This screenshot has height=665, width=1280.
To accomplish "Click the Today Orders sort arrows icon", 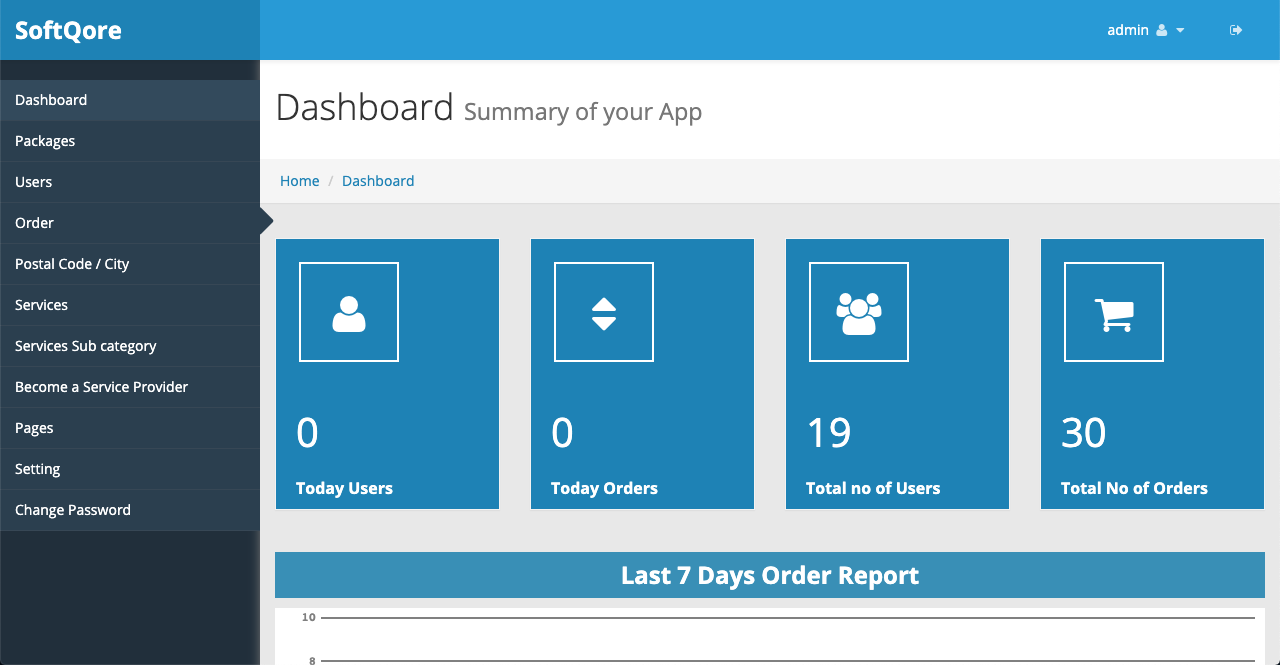I will tap(604, 314).
